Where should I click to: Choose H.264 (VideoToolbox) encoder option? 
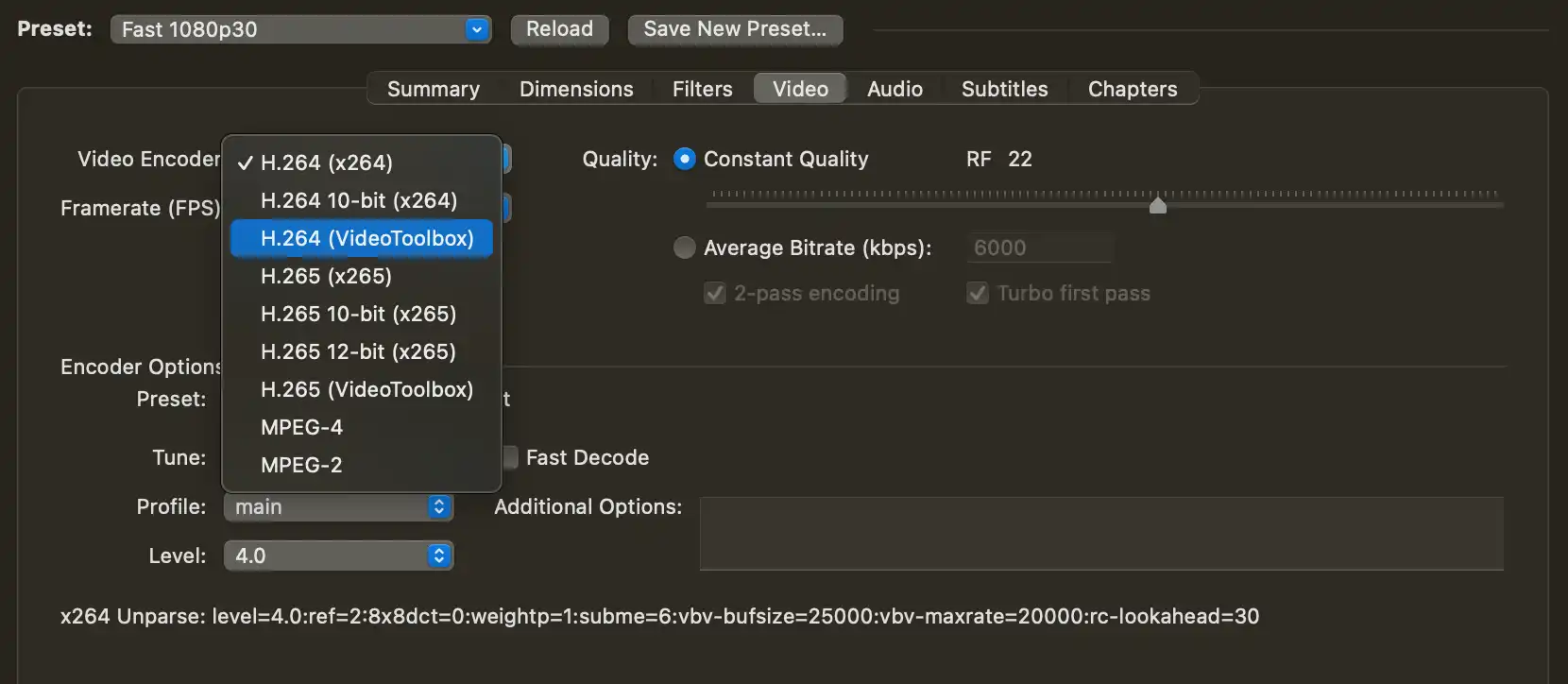pos(366,238)
